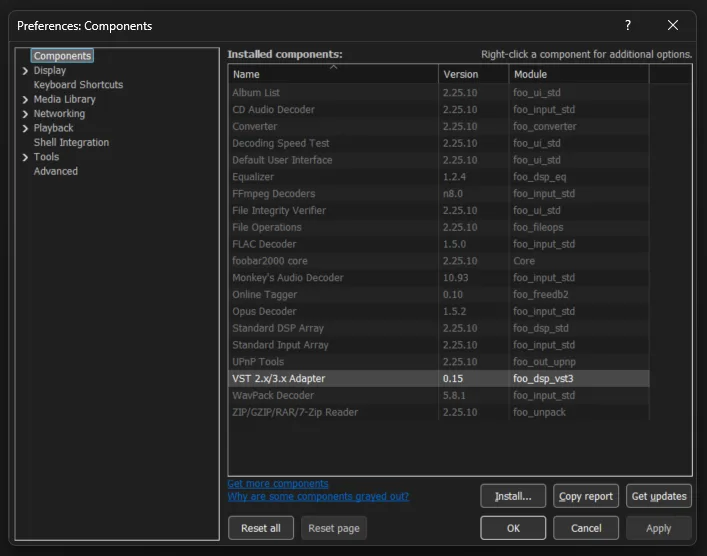Select the CD Audio Decoder row
The height and width of the screenshot is (556, 707).
439,110
